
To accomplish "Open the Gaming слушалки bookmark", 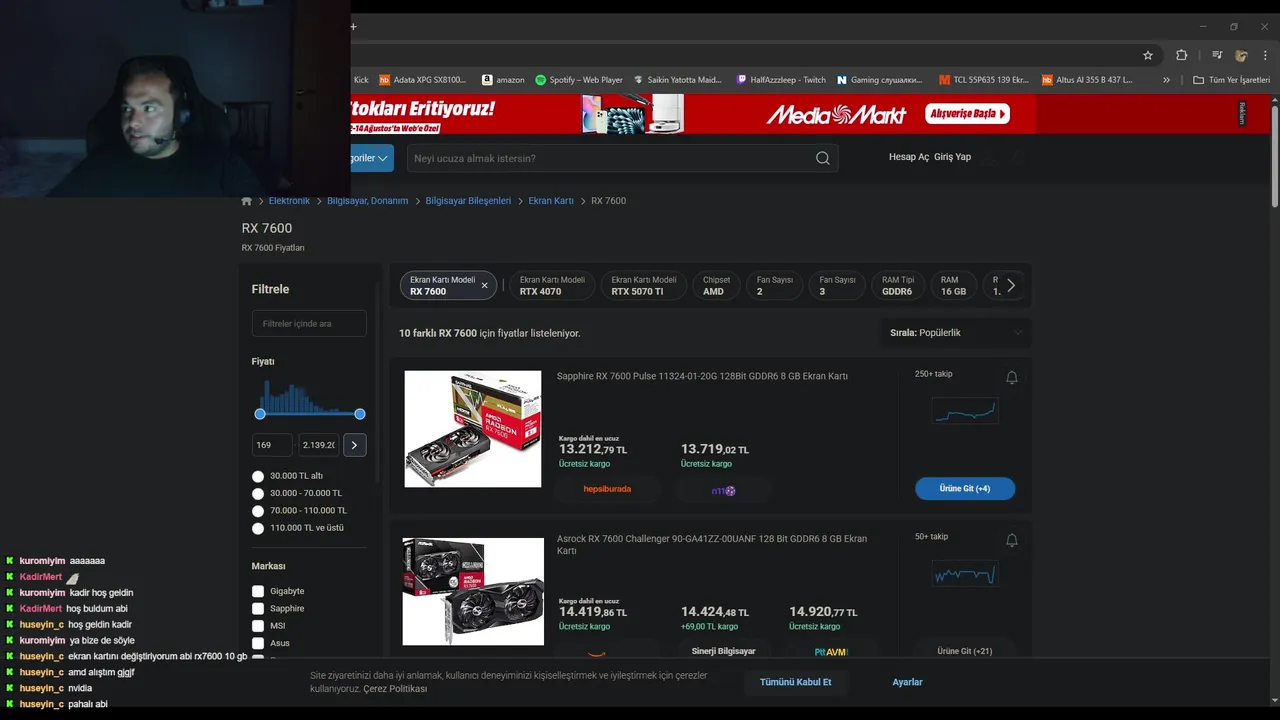I will [x=880, y=80].
